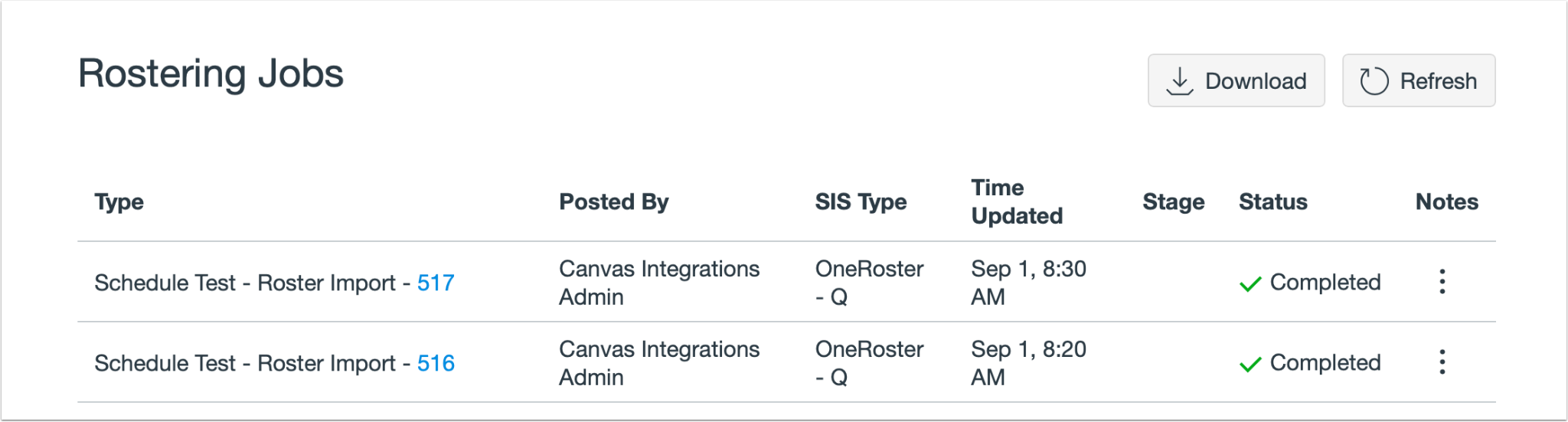Select Completed status text for job 517

[x=1325, y=283]
